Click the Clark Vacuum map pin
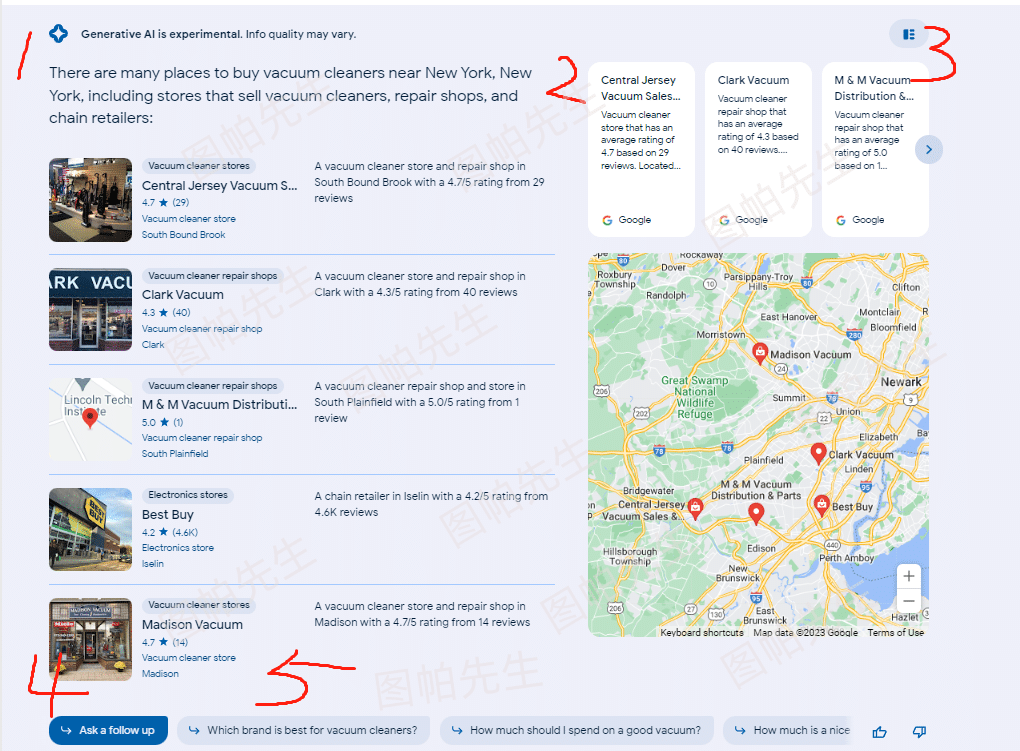This screenshot has width=1020, height=751. [818, 453]
